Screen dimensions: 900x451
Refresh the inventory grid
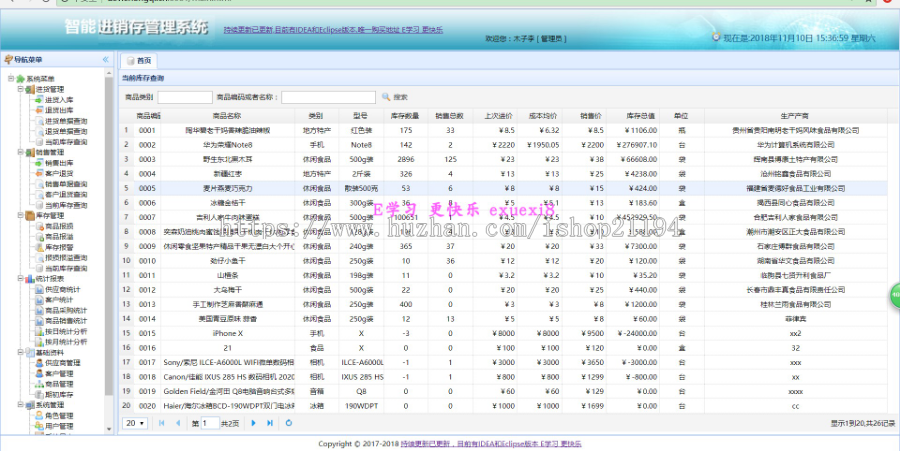pos(289,423)
